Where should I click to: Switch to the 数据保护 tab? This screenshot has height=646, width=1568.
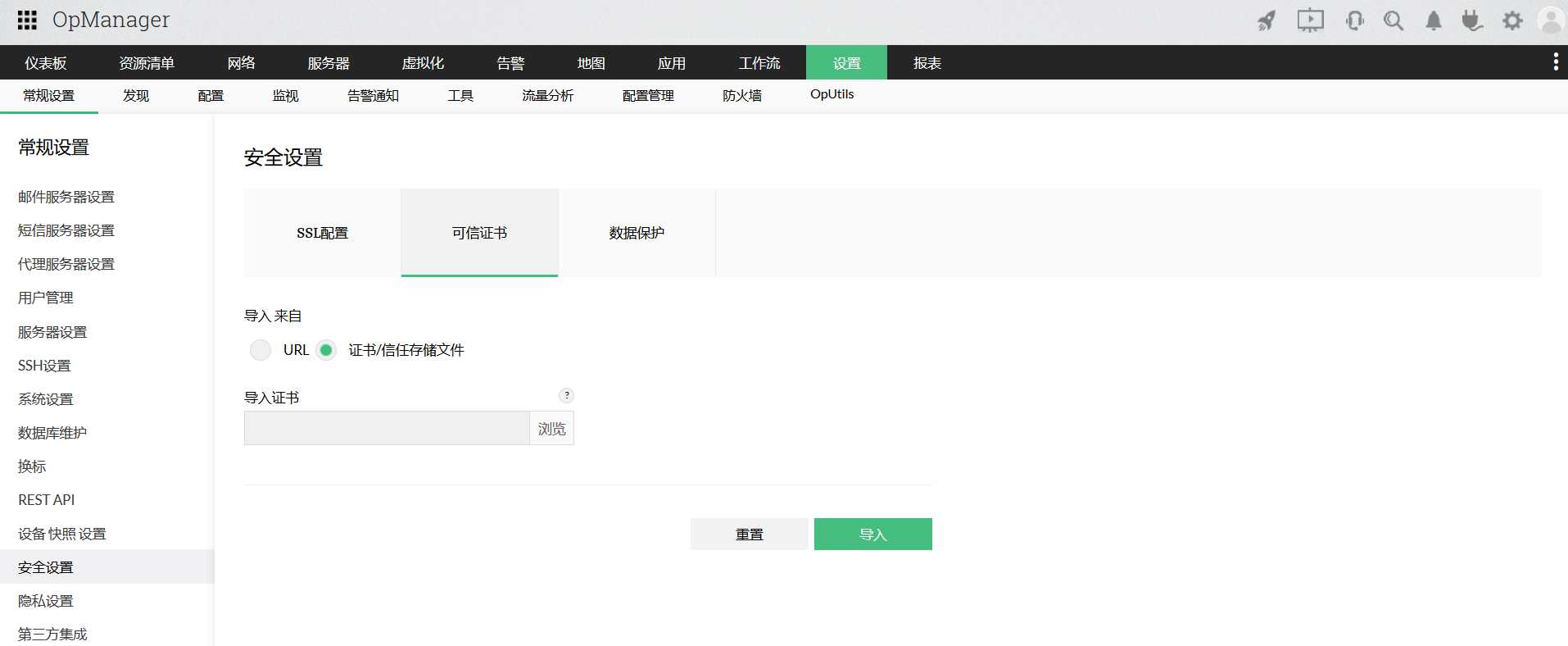pos(637,233)
